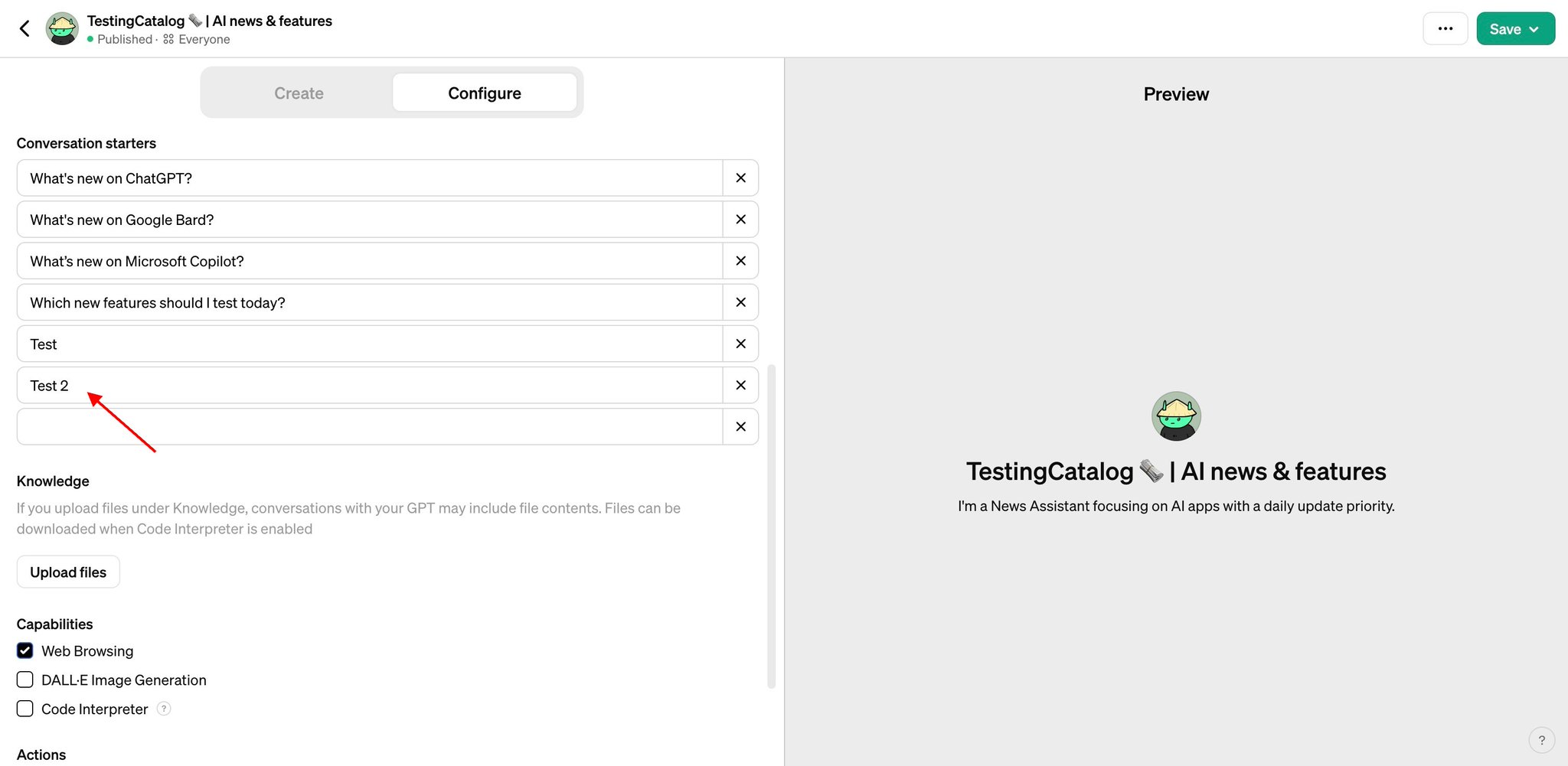Remove the 'Which new features should I test today?' starter
1568x766 pixels.
point(740,302)
